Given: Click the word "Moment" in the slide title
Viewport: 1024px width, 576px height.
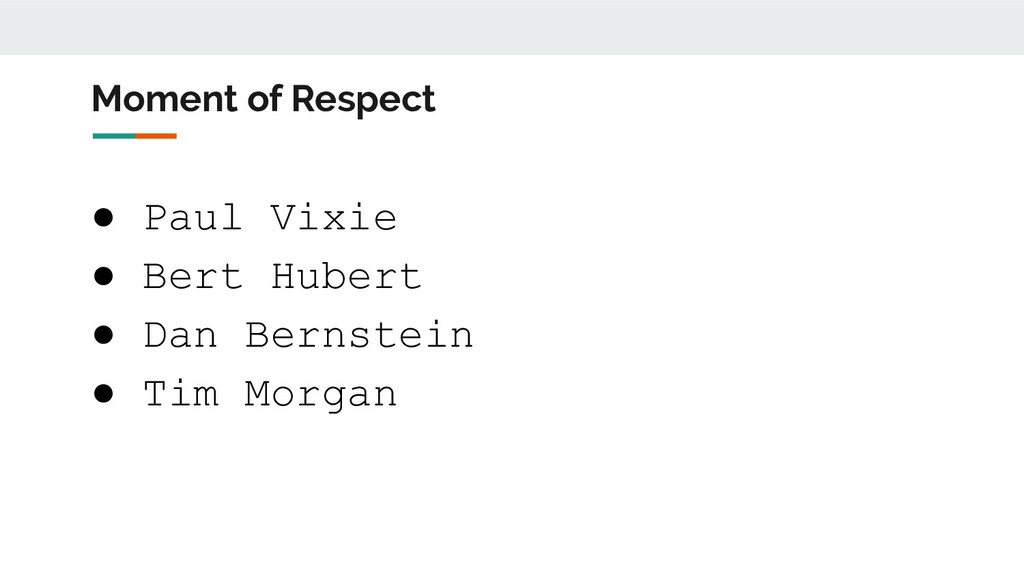Looking at the screenshot, I should [165, 99].
